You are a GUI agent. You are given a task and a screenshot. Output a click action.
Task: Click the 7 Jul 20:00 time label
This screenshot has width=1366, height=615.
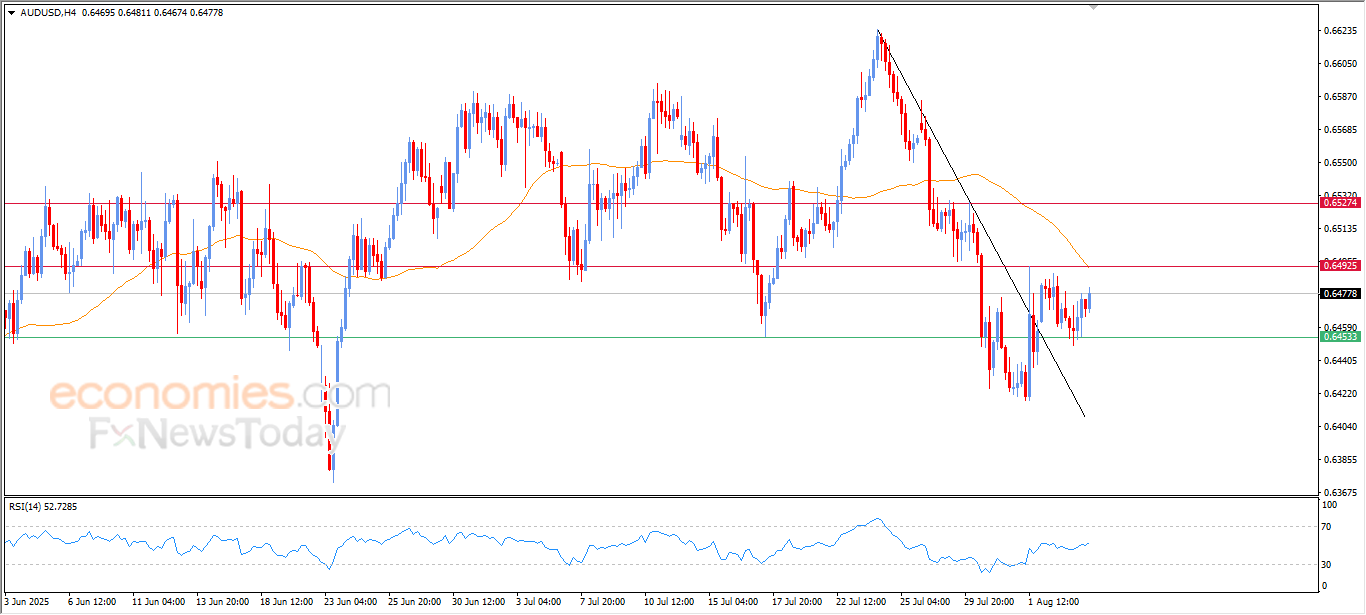click(603, 603)
